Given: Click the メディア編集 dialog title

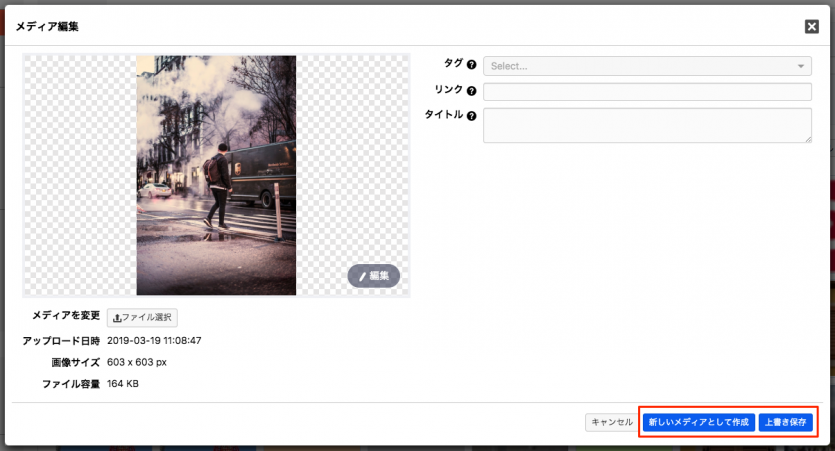Looking at the screenshot, I should click(47, 27).
